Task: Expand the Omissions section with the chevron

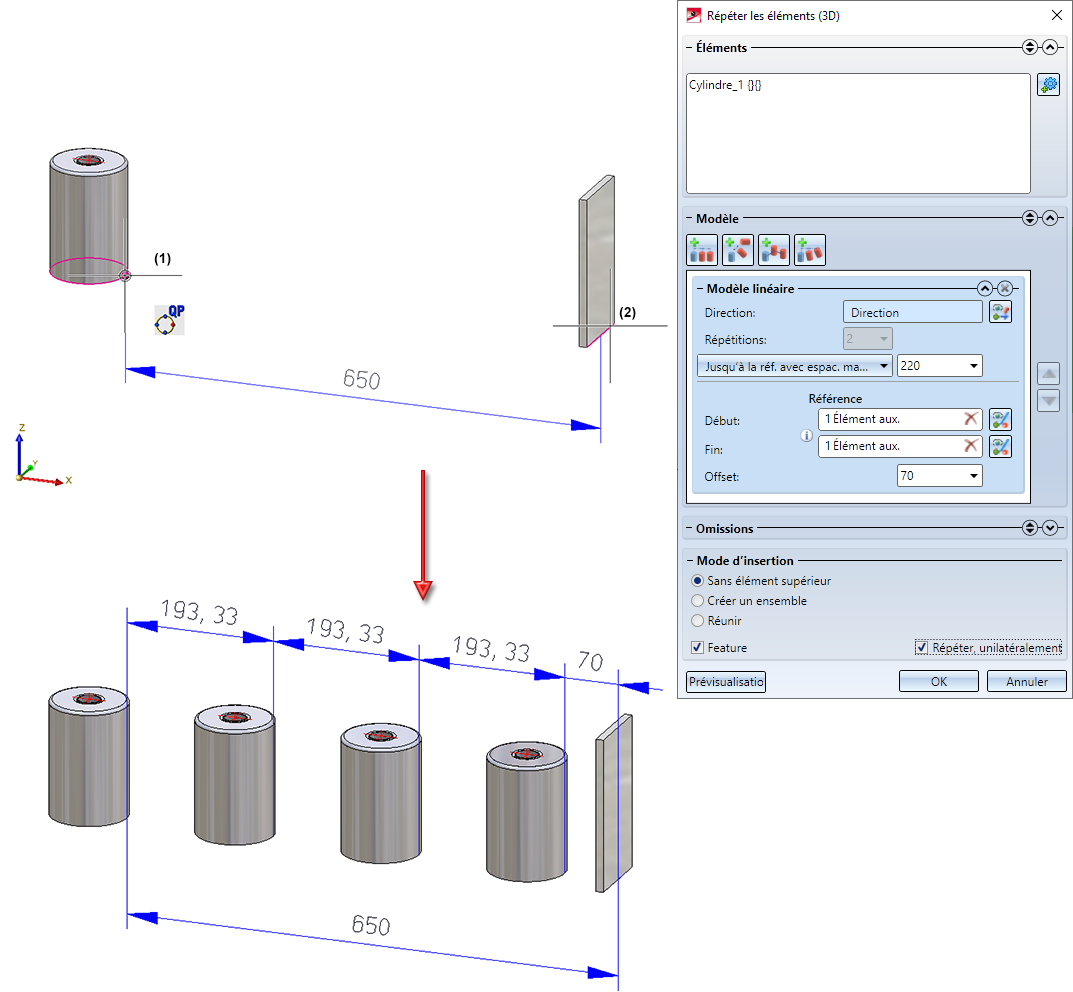Action: 1049,528
